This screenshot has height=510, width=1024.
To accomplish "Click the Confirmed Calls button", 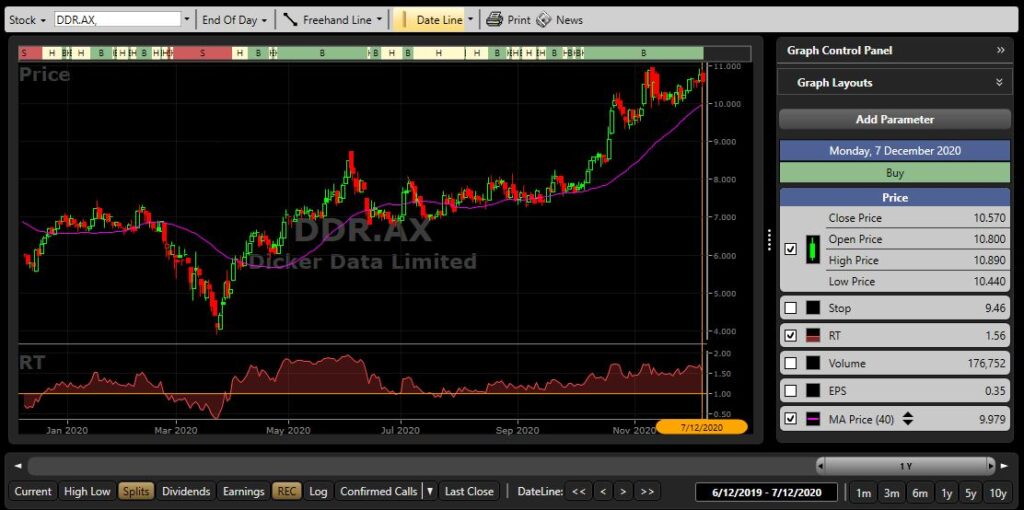I will click(379, 491).
